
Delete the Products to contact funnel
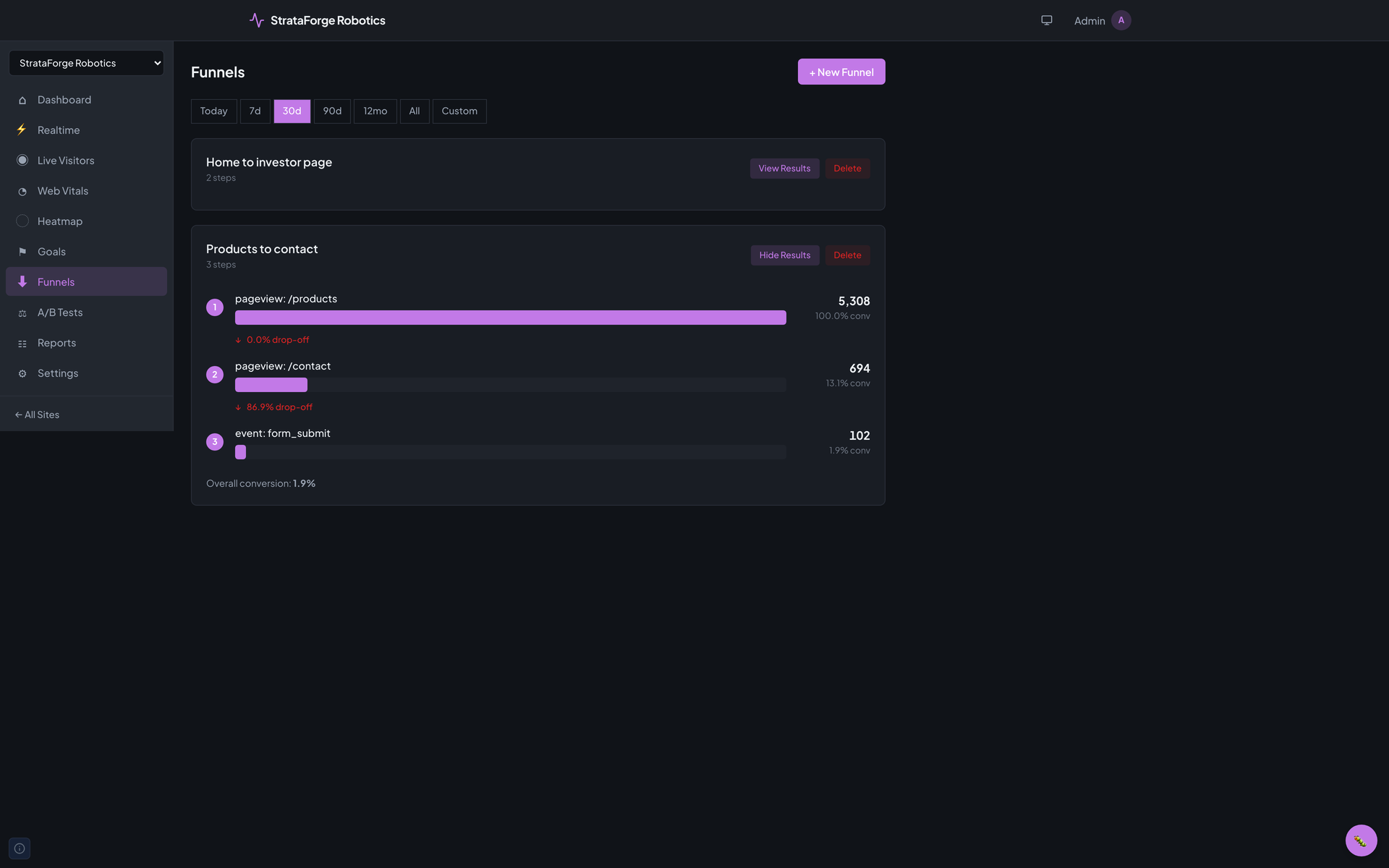(x=847, y=255)
